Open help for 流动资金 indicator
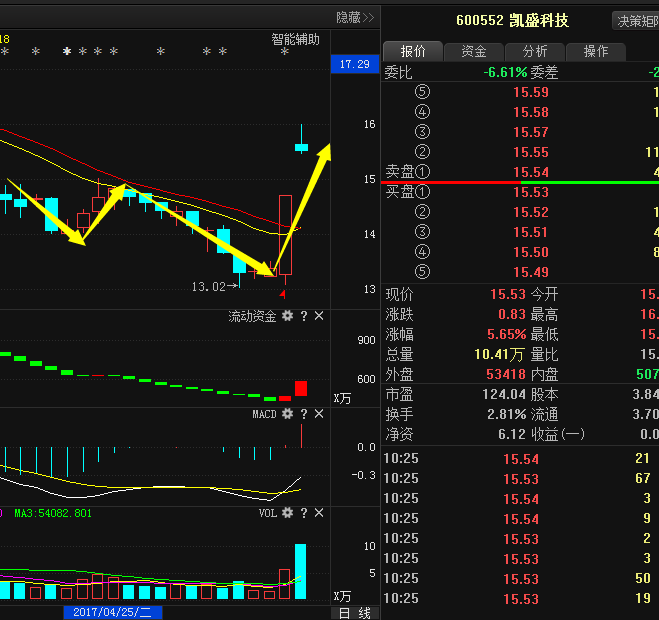659x620 pixels. click(x=304, y=316)
